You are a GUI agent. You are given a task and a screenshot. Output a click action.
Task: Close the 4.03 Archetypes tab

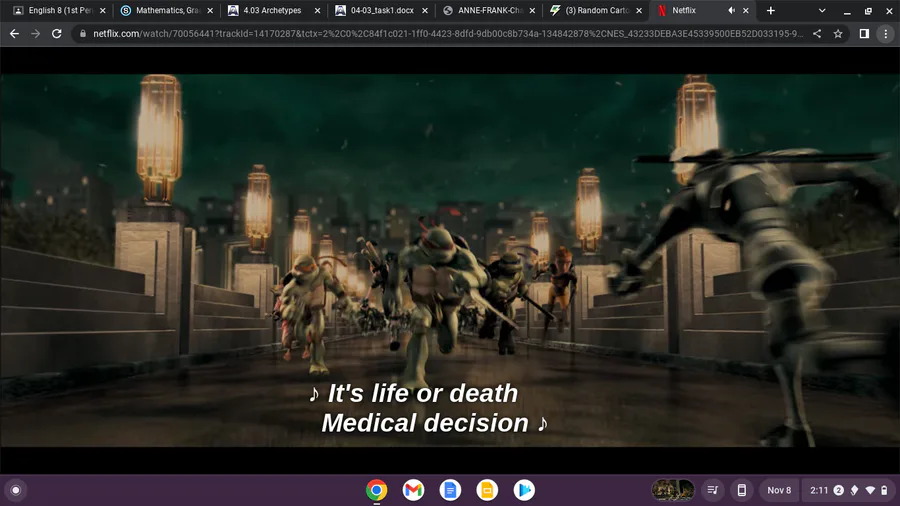(317, 10)
